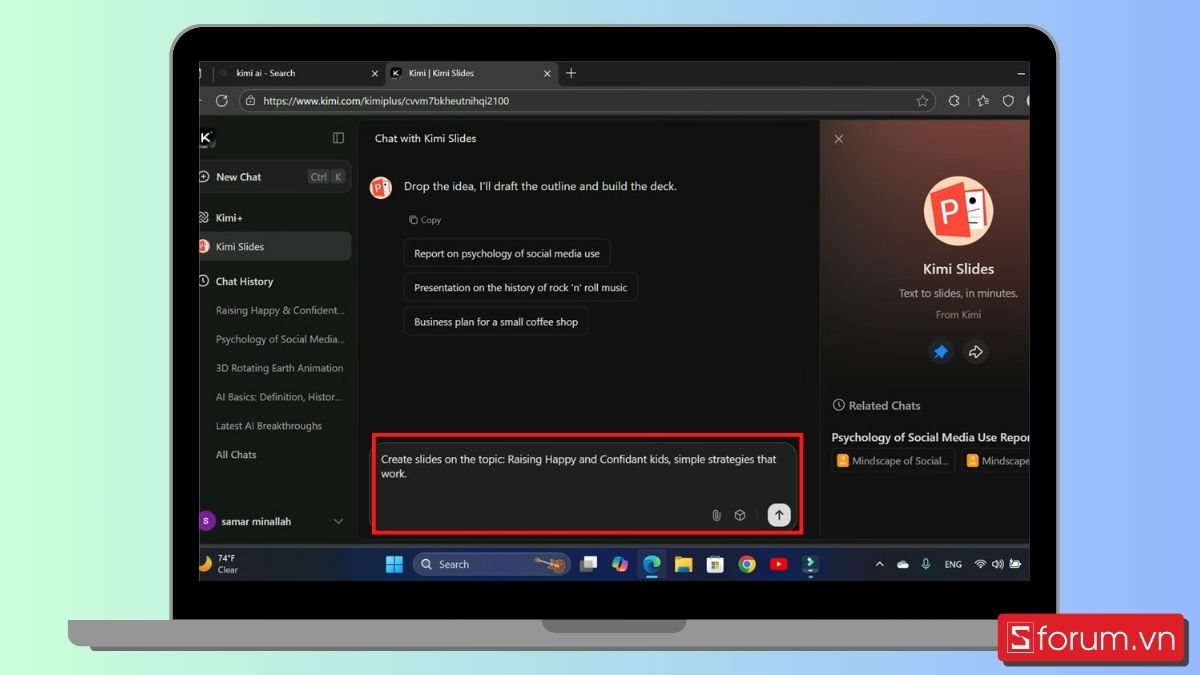Open Google Chrome on the taskbar
Screen dimensions: 1200x675
tap(747, 564)
